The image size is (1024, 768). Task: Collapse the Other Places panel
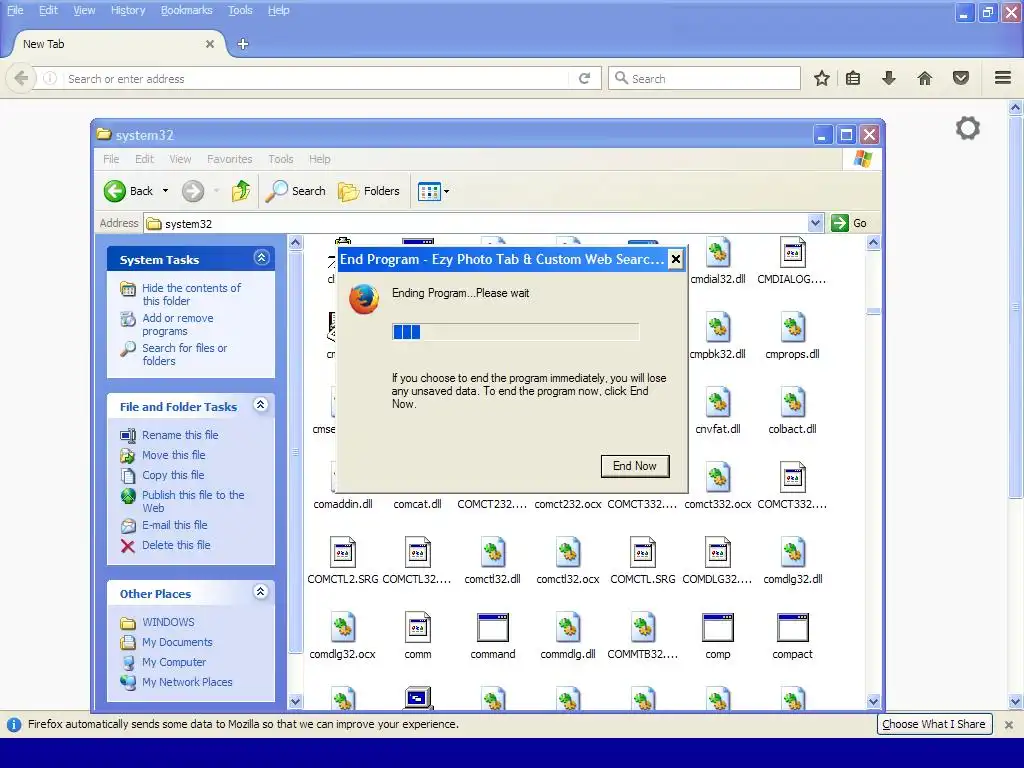click(x=261, y=592)
